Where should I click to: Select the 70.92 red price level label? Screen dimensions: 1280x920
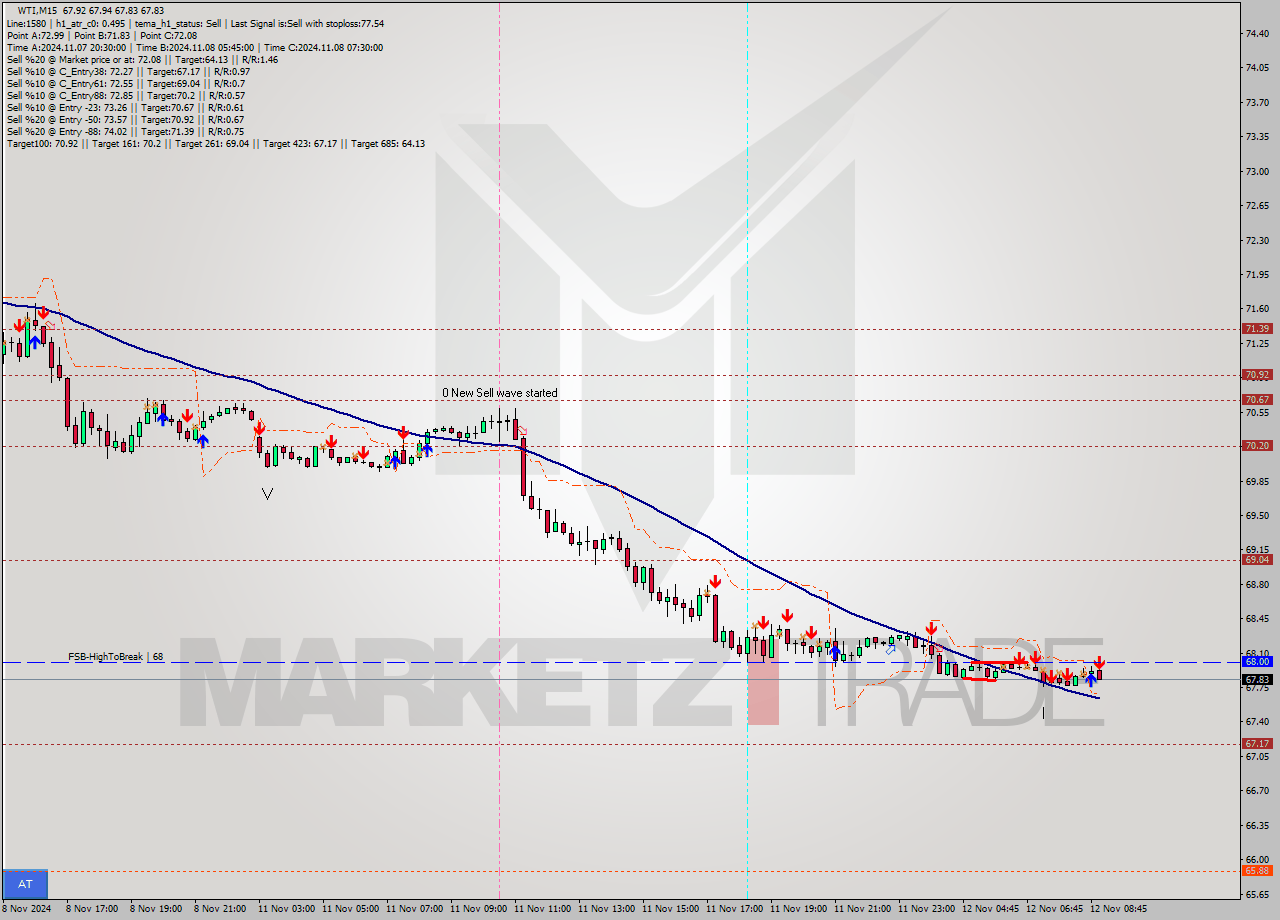[1257, 375]
